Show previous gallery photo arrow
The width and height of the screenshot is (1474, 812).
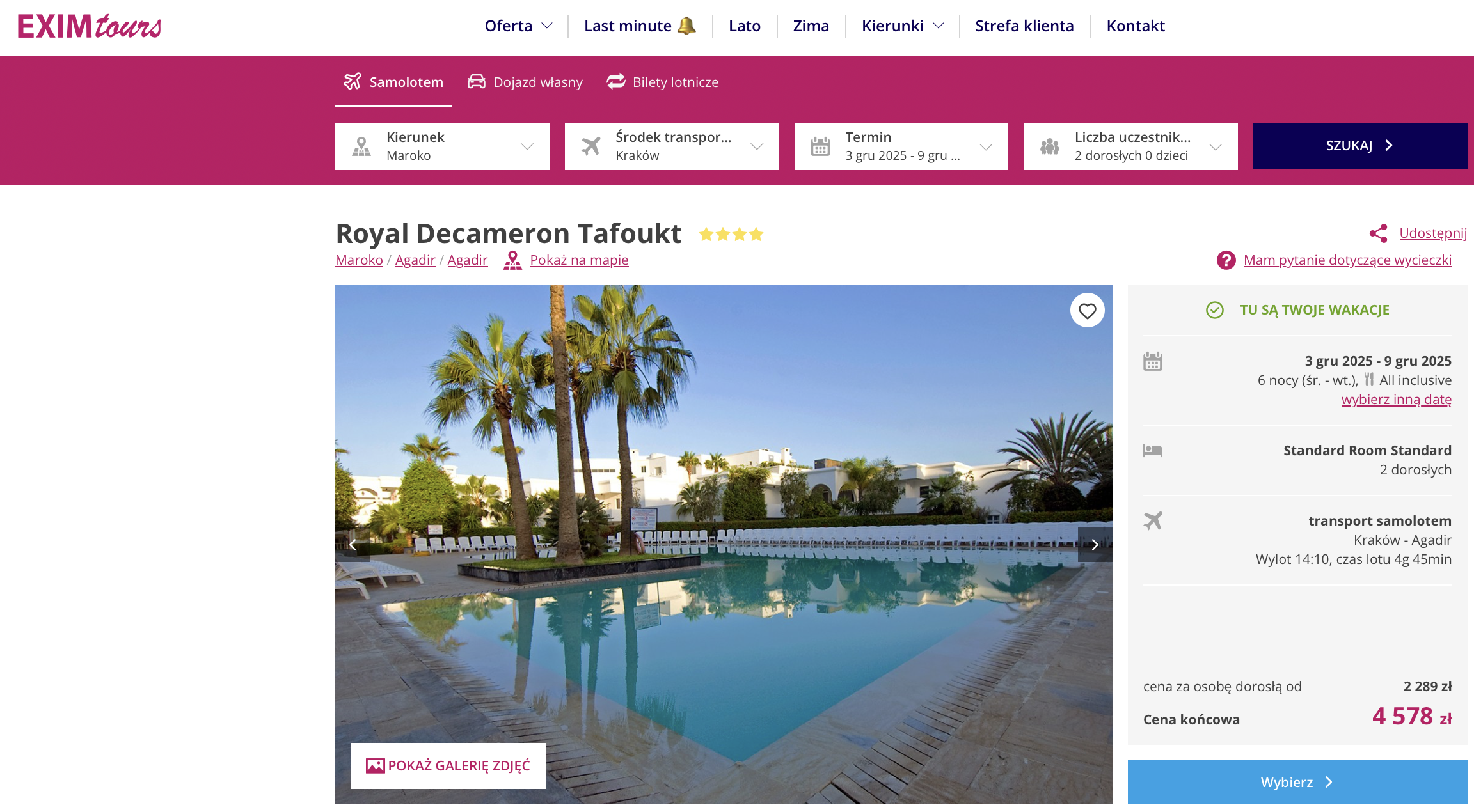(353, 545)
